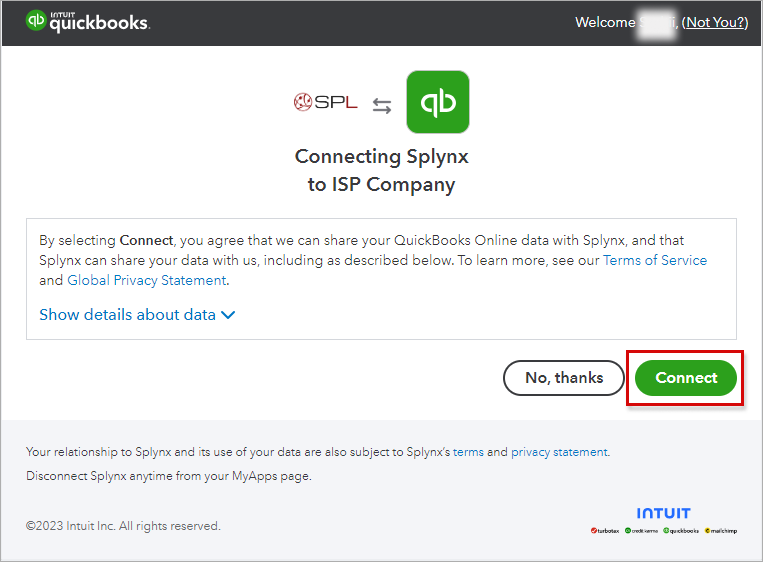Click the Not You? link
Viewport: 763px width, 562px height.
715,22
